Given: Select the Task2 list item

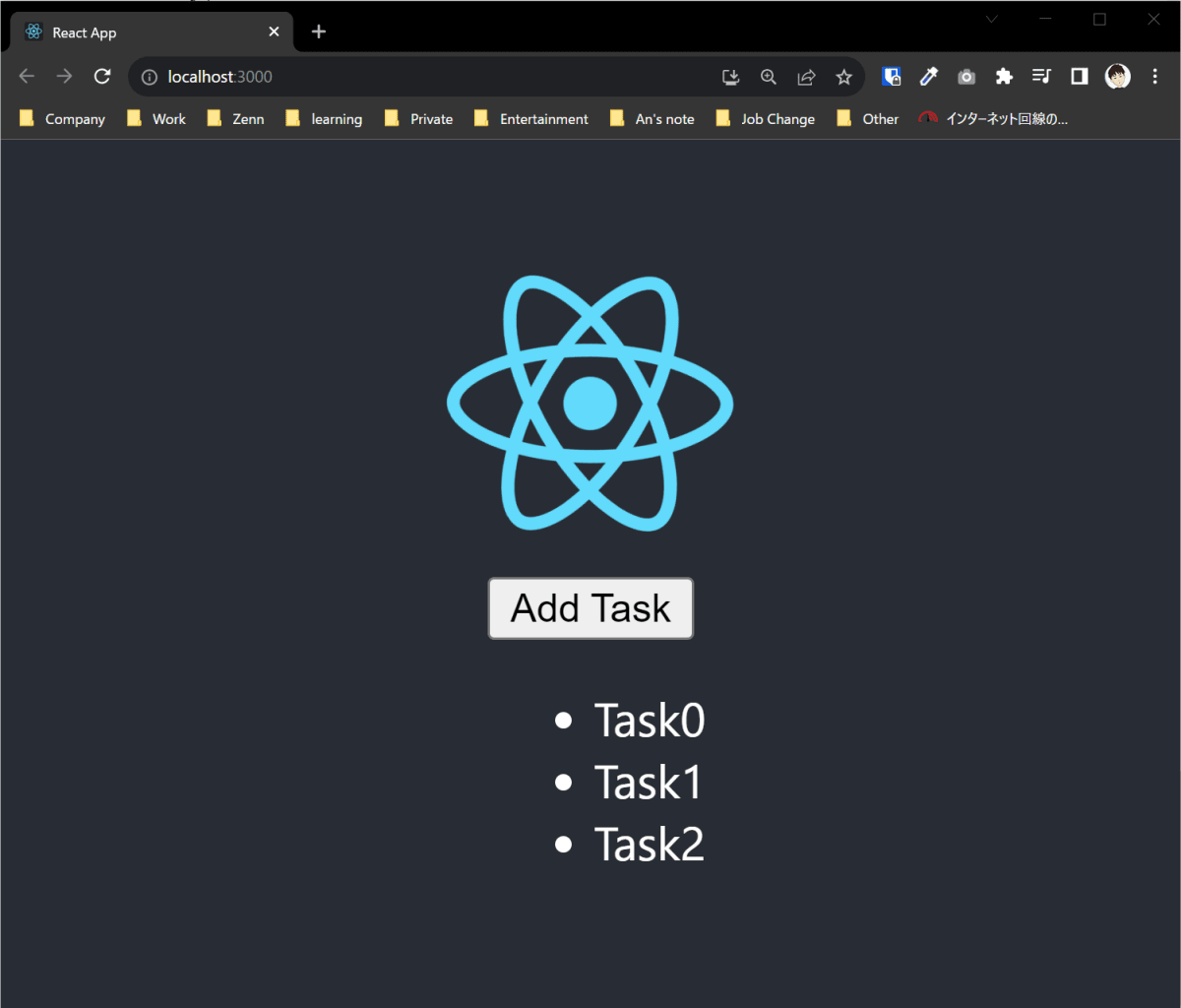Looking at the screenshot, I should point(650,845).
